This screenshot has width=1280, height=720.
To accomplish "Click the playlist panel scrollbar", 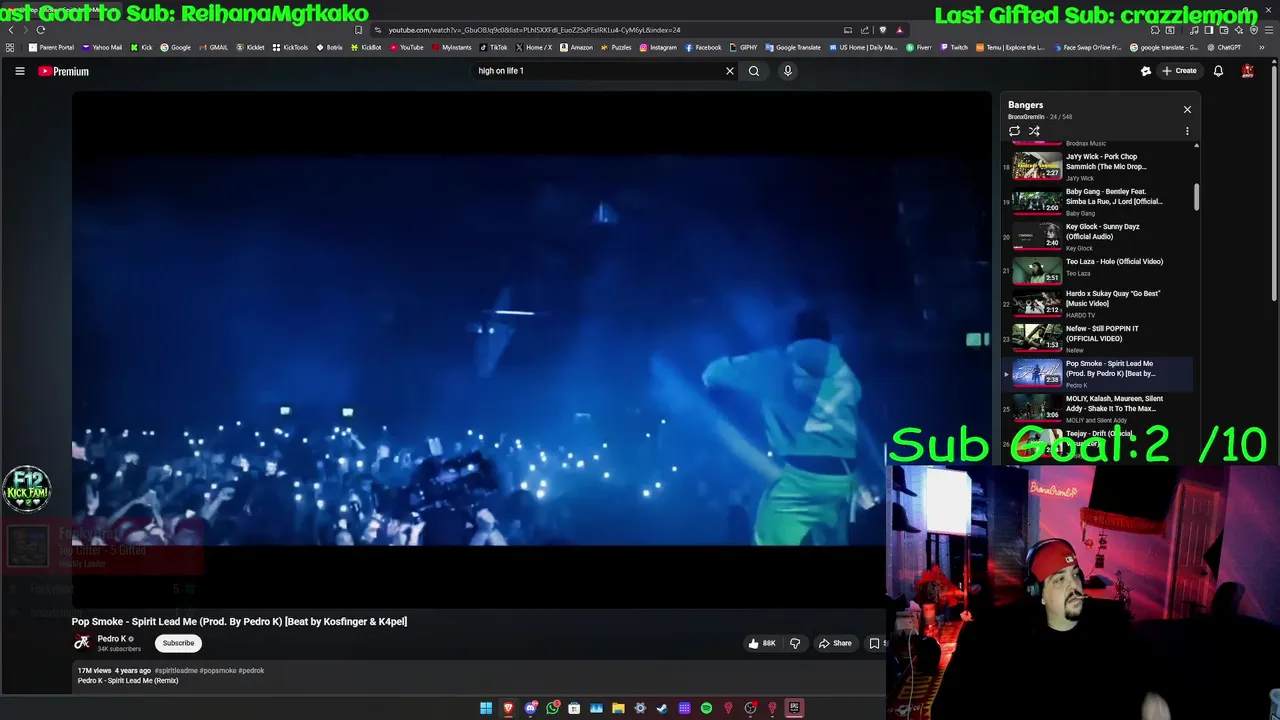I will [1196, 197].
